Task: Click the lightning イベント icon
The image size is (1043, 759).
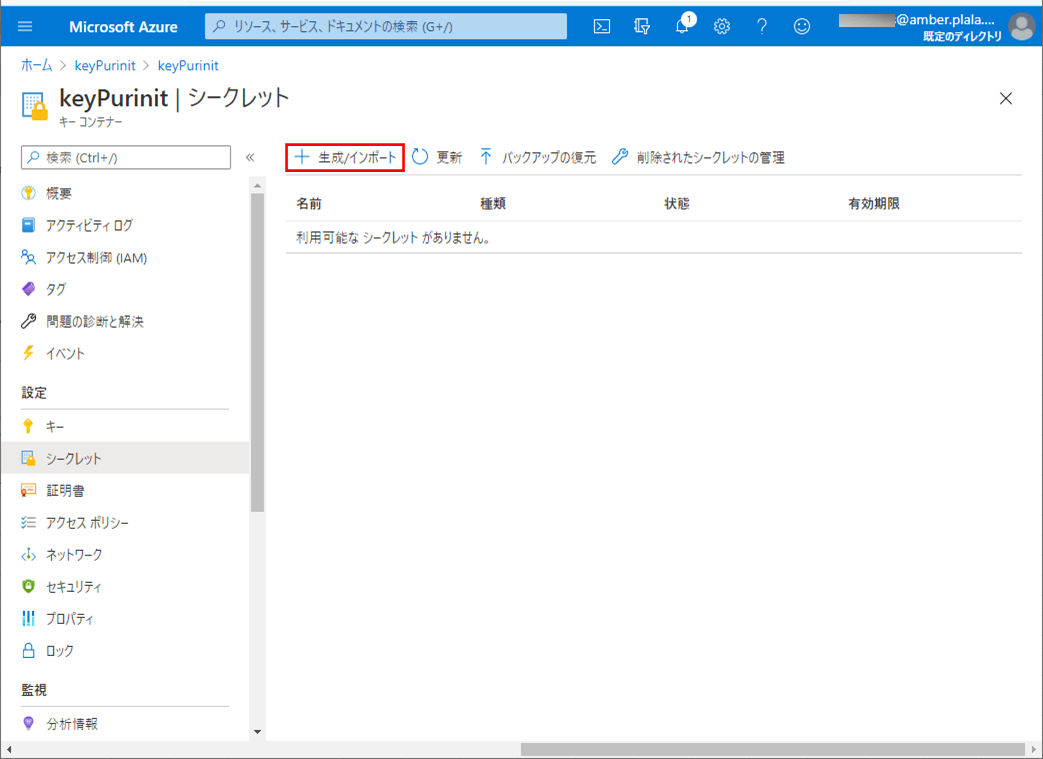Action: coord(28,353)
